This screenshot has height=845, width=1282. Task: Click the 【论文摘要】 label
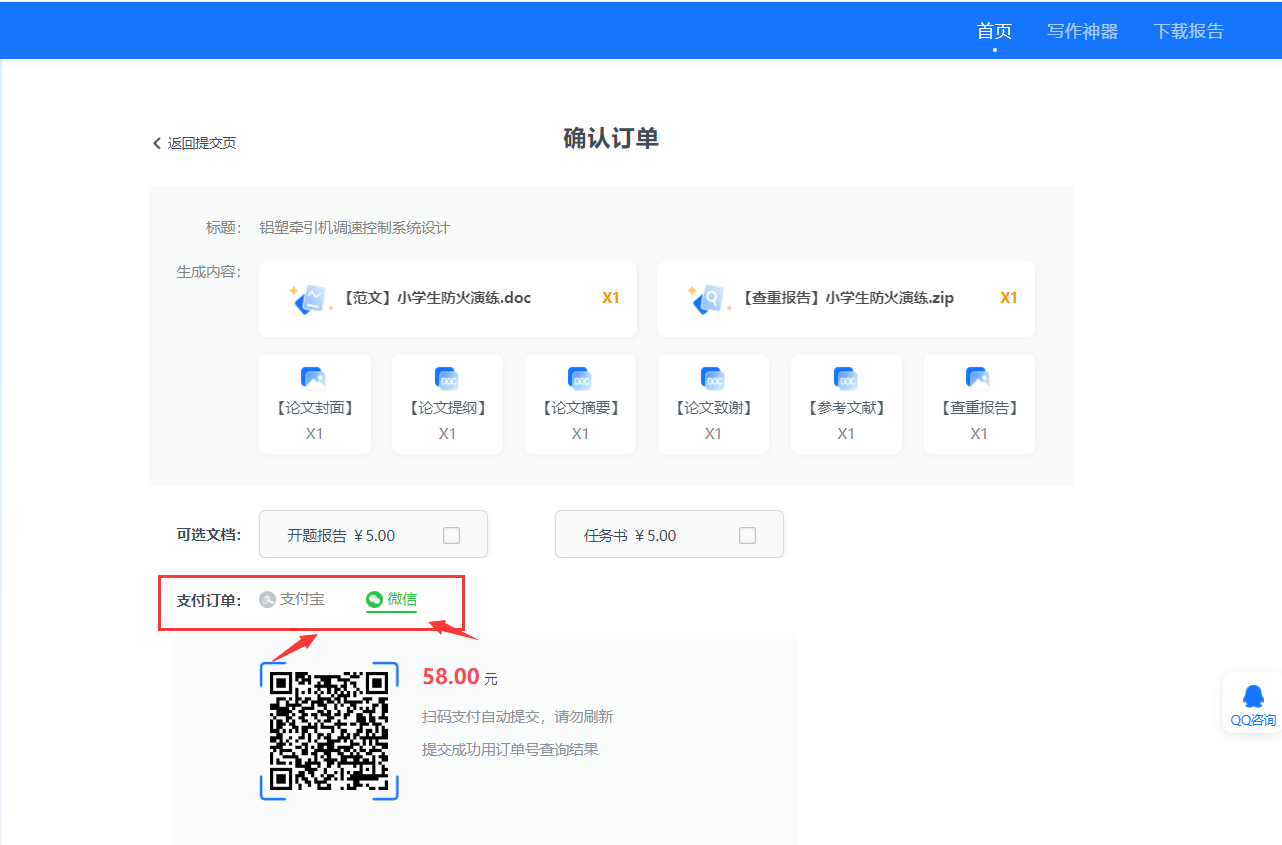coord(580,408)
